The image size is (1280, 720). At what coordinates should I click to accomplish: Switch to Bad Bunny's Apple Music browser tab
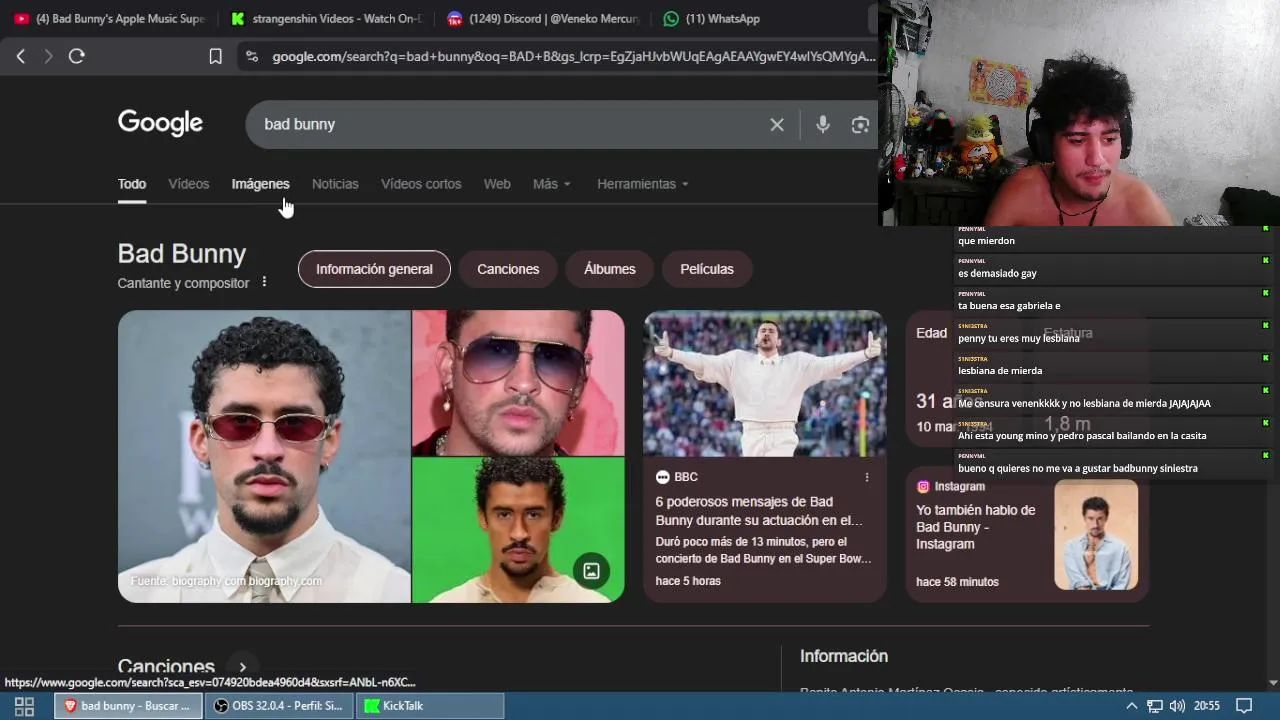[x=110, y=18]
